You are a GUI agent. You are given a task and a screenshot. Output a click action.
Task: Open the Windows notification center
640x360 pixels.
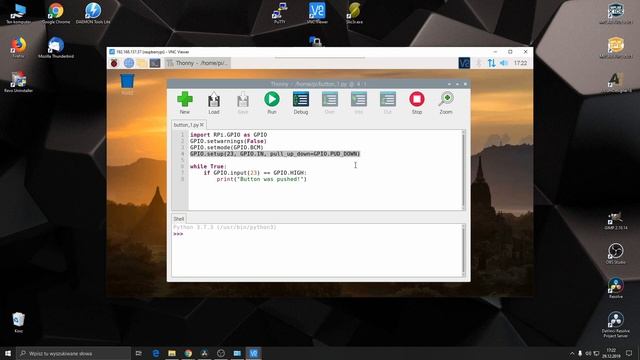pos(629,353)
